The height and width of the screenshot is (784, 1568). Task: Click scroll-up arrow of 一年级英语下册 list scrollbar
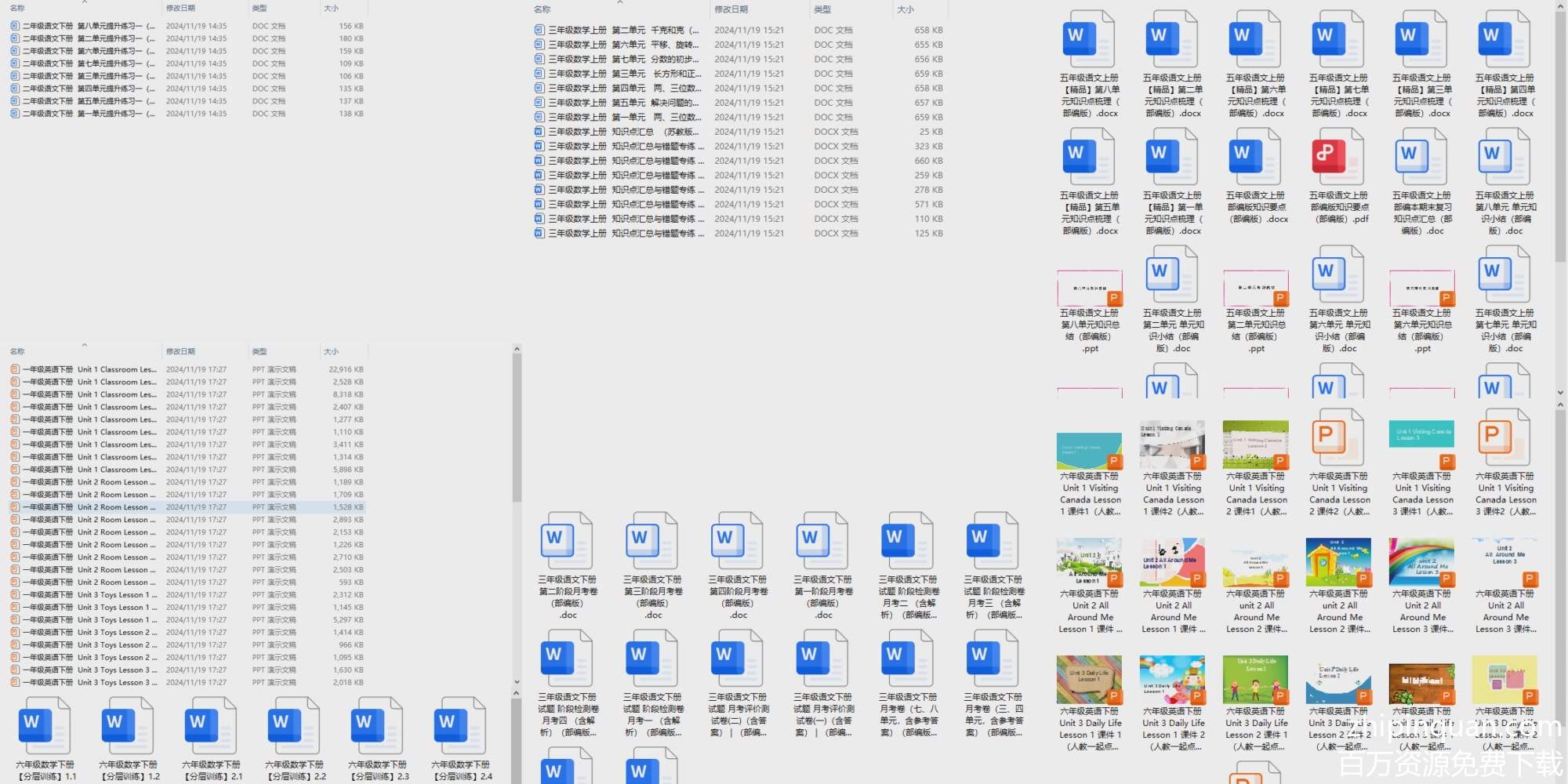pyautogui.click(x=517, y=349)
